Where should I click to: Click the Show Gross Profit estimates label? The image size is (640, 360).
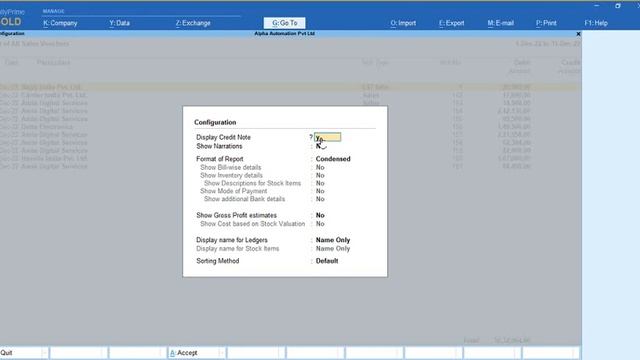[x=236, y=215]
